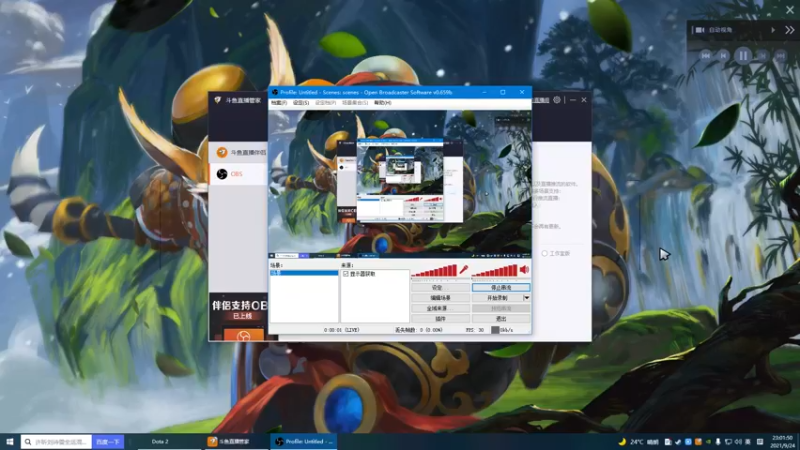Open the 设定(S) menu in OBS
This screenshot has width=800, height=450.
[x=301, y=103]
